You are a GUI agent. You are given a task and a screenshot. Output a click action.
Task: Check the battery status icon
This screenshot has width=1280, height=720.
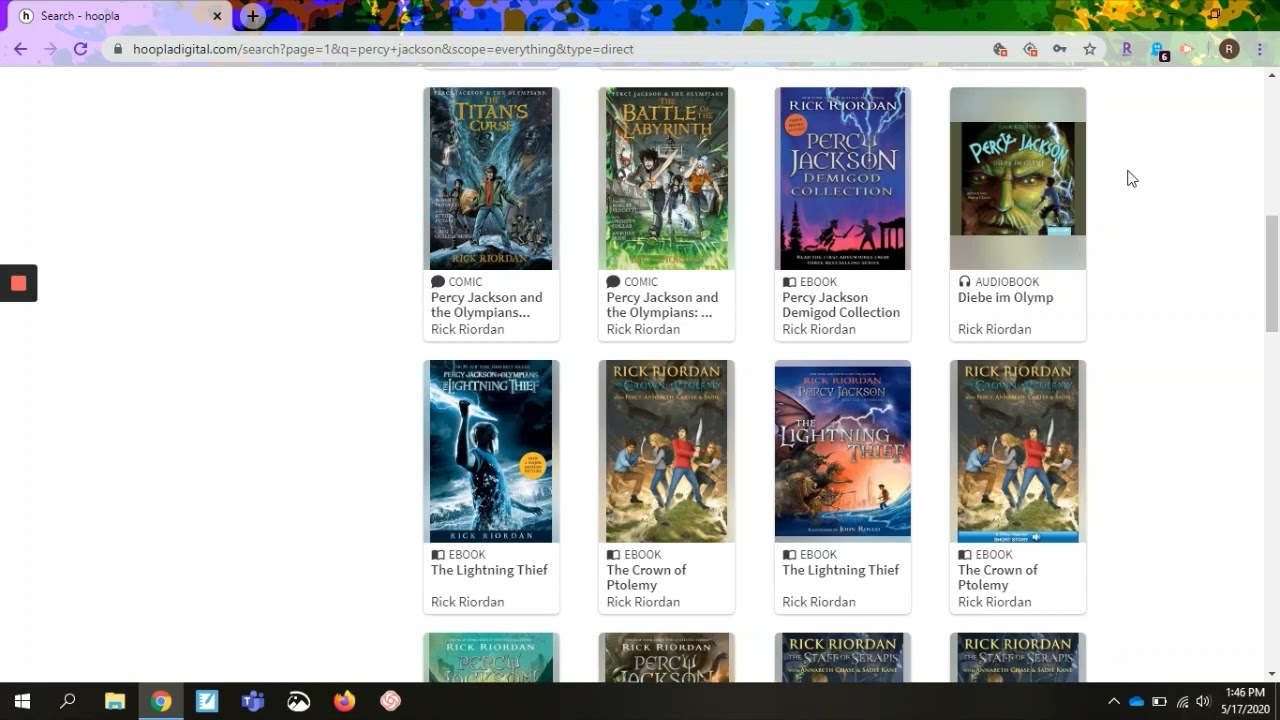[1159, 701]
